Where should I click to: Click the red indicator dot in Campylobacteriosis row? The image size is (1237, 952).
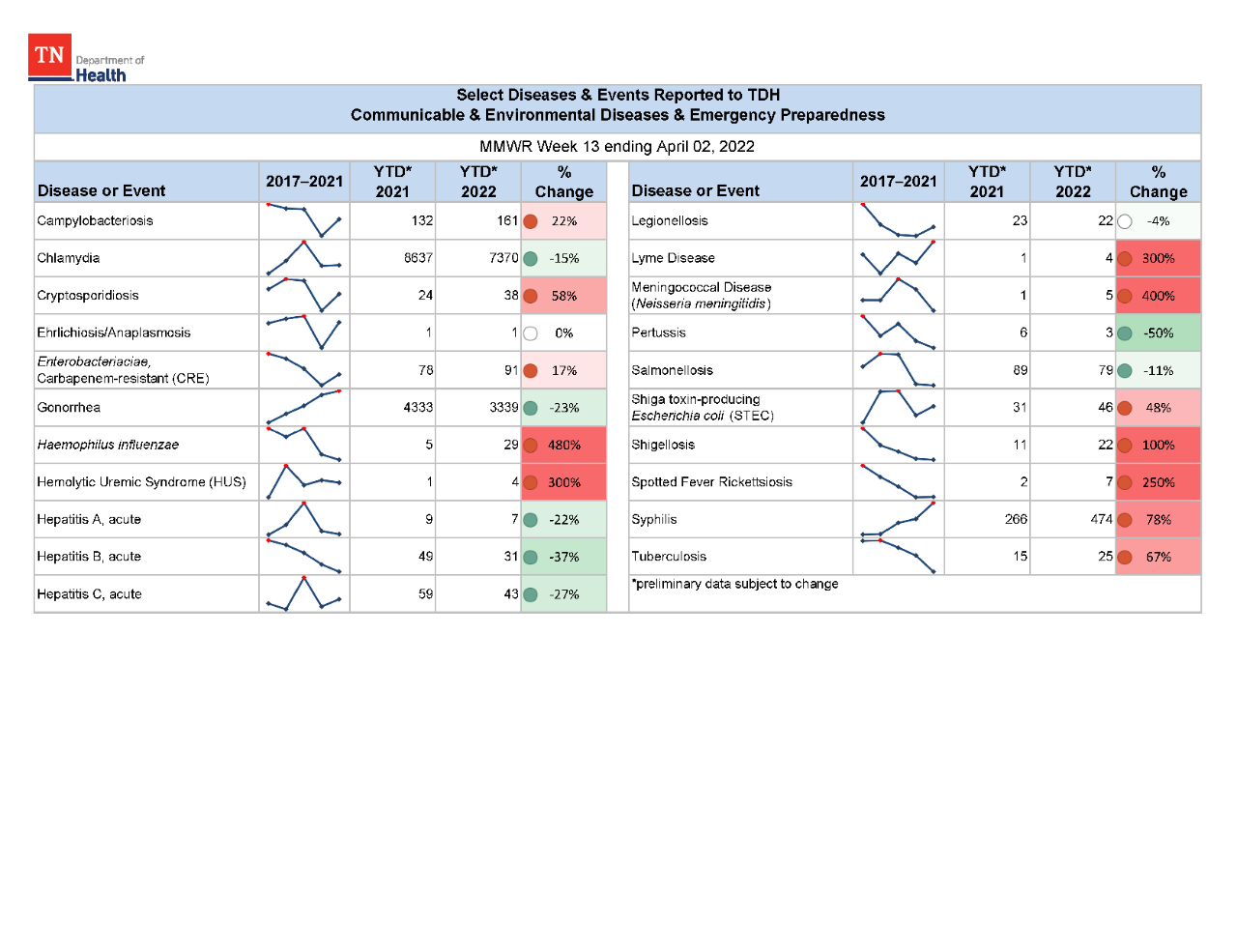(x=531, y=221)
